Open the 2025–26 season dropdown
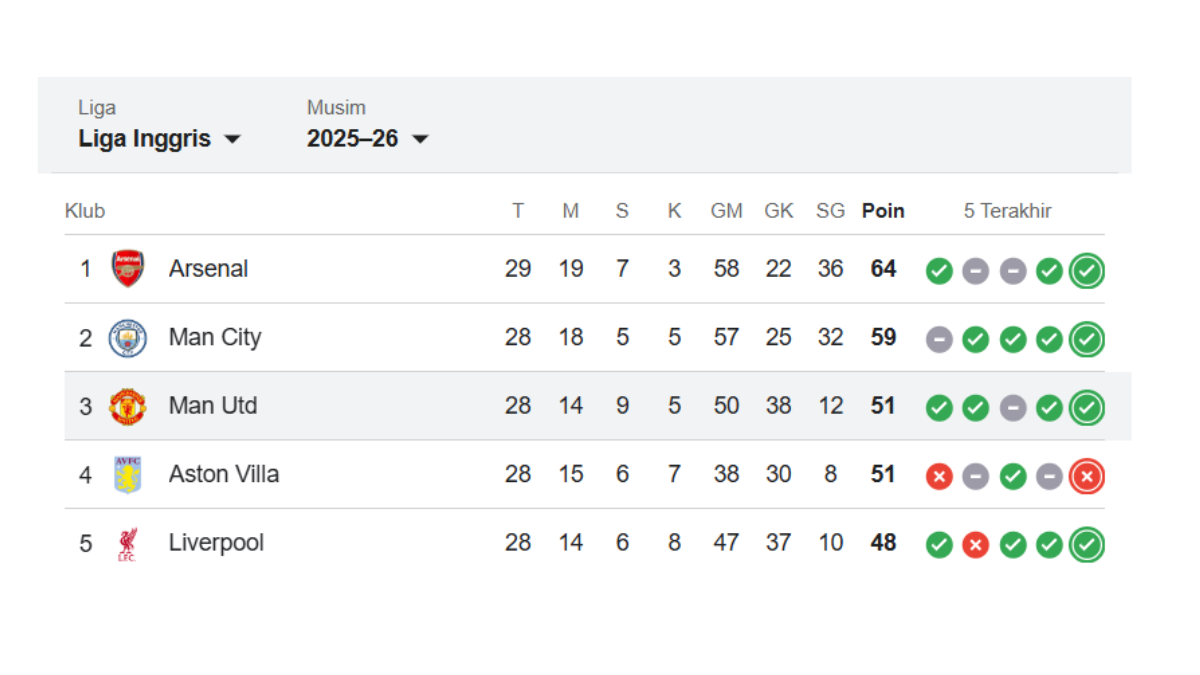Screen dimensions: 1200x675 367,139
